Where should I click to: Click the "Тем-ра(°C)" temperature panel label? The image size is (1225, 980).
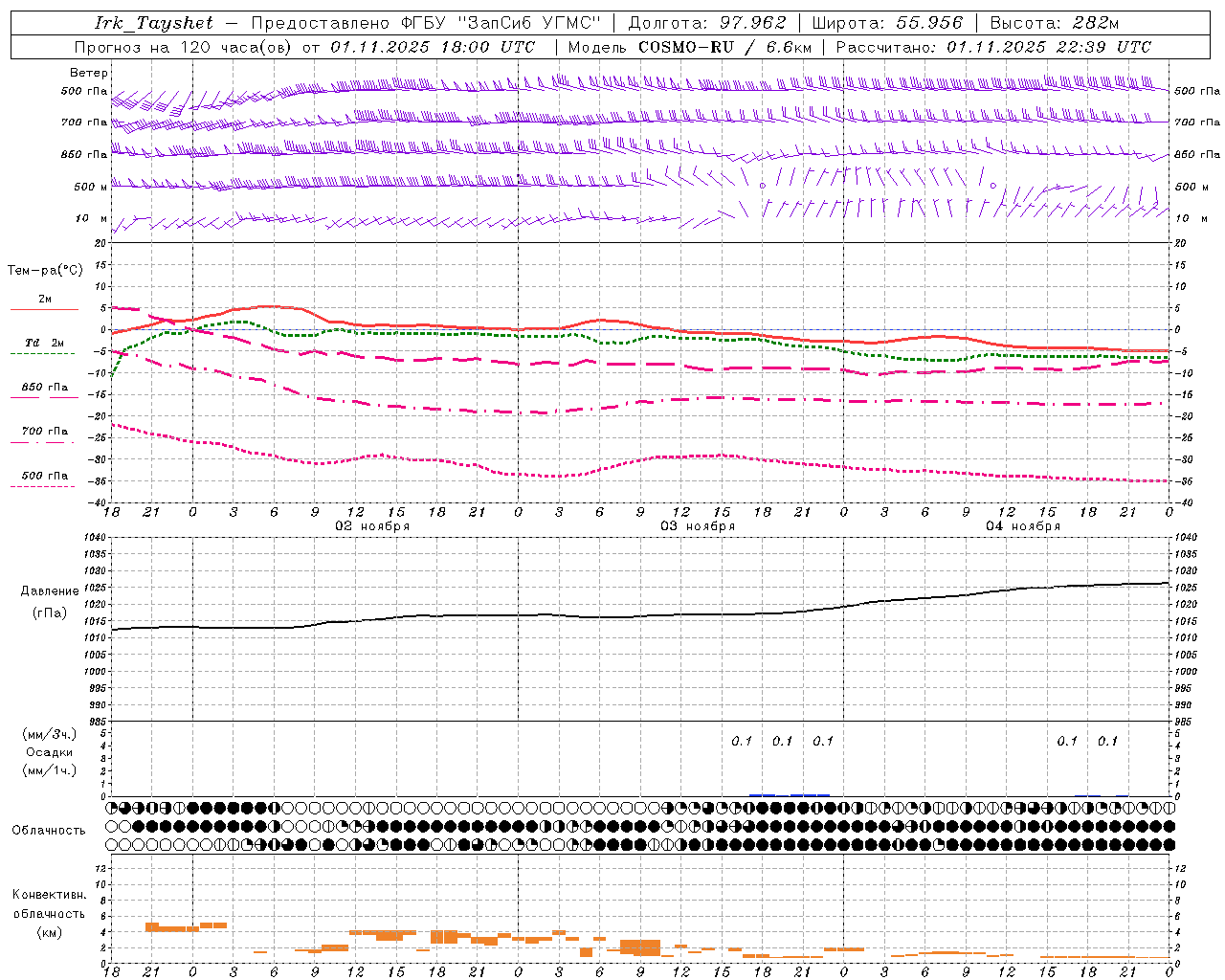click(45, 270)
